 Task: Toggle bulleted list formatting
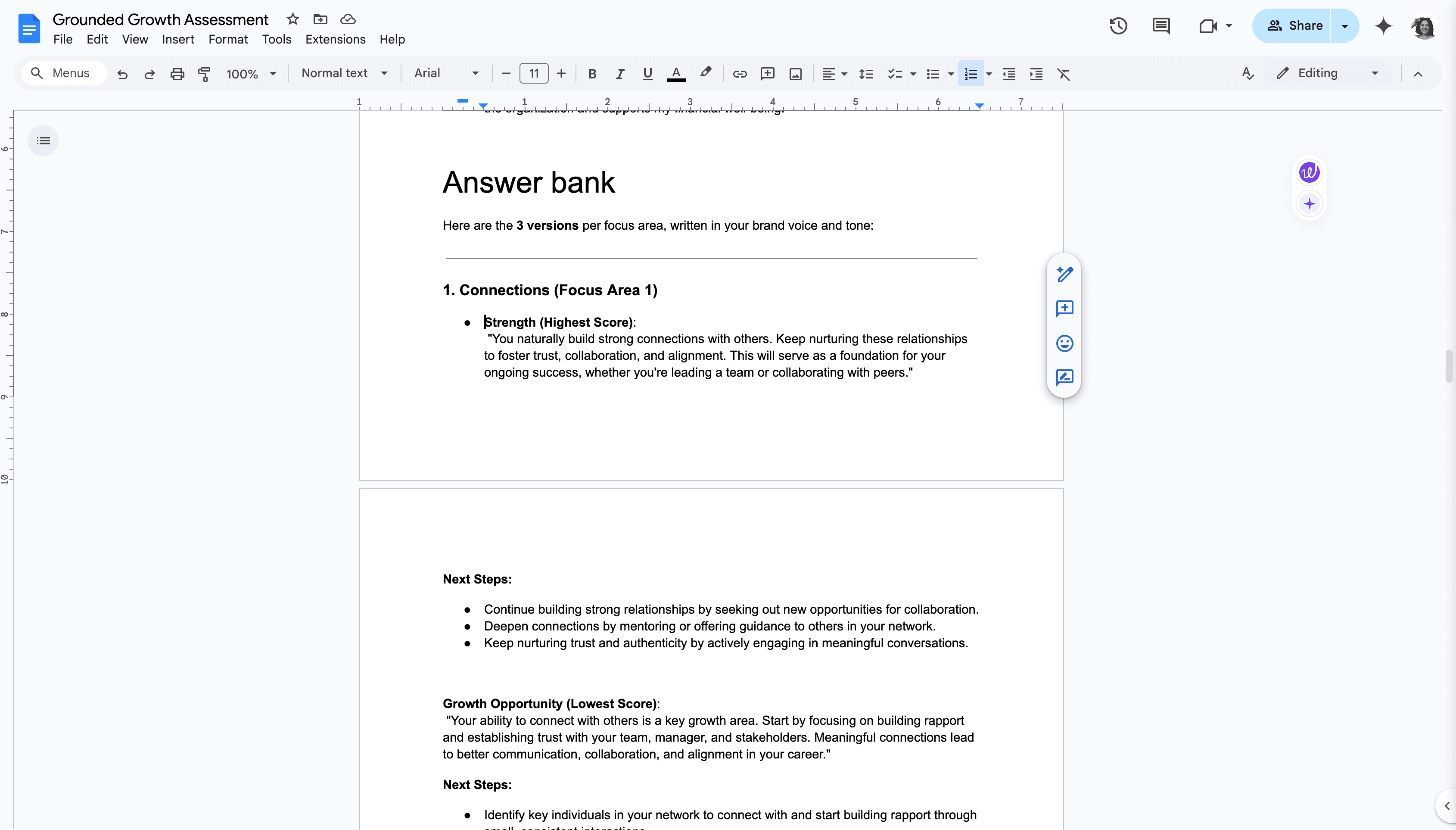pos(933,74)
